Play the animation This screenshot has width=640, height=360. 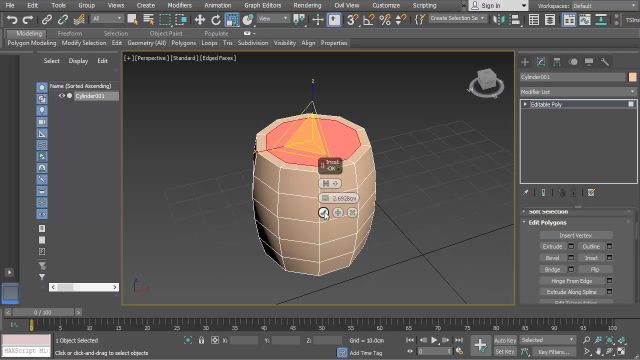(434, 340)
